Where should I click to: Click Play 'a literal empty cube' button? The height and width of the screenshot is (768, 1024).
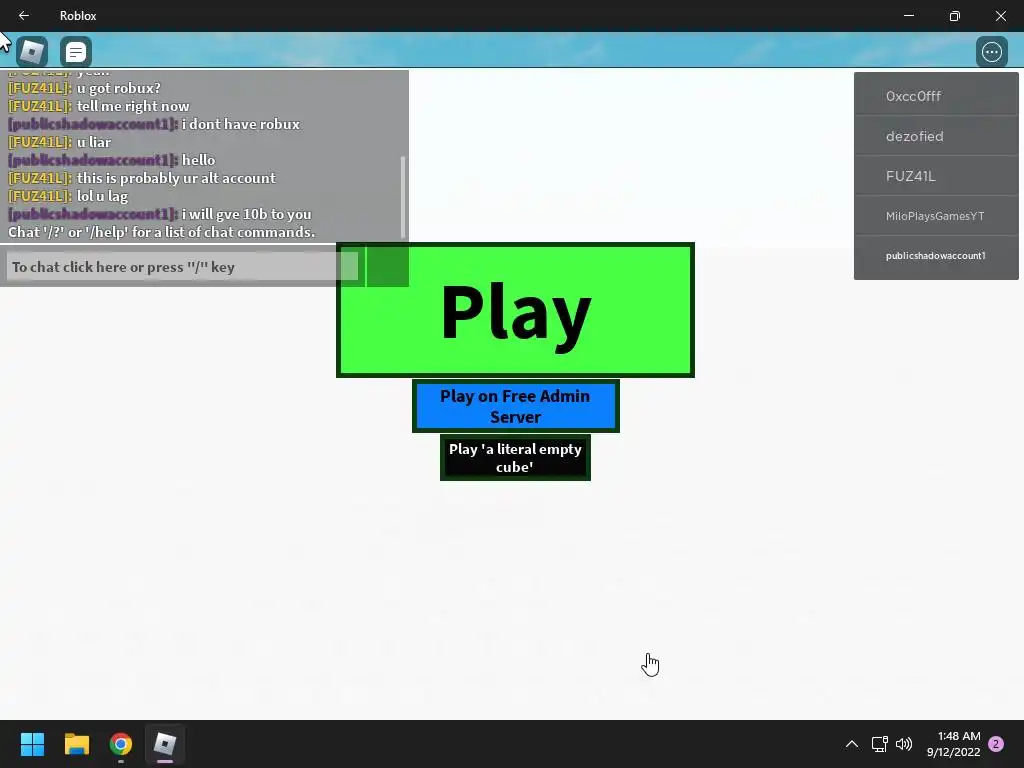(x=515, y=458)
